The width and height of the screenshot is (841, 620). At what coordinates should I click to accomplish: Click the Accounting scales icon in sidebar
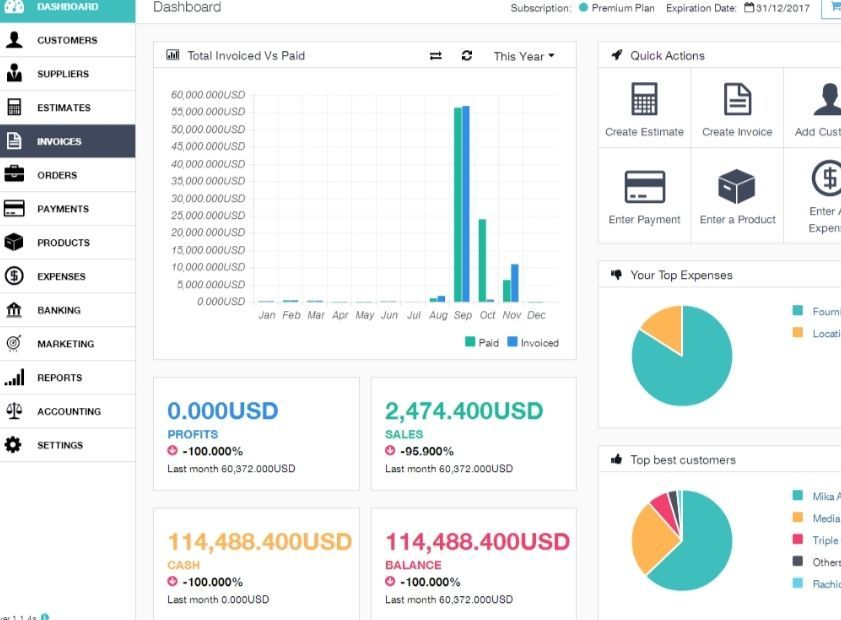tap(14, 411)
